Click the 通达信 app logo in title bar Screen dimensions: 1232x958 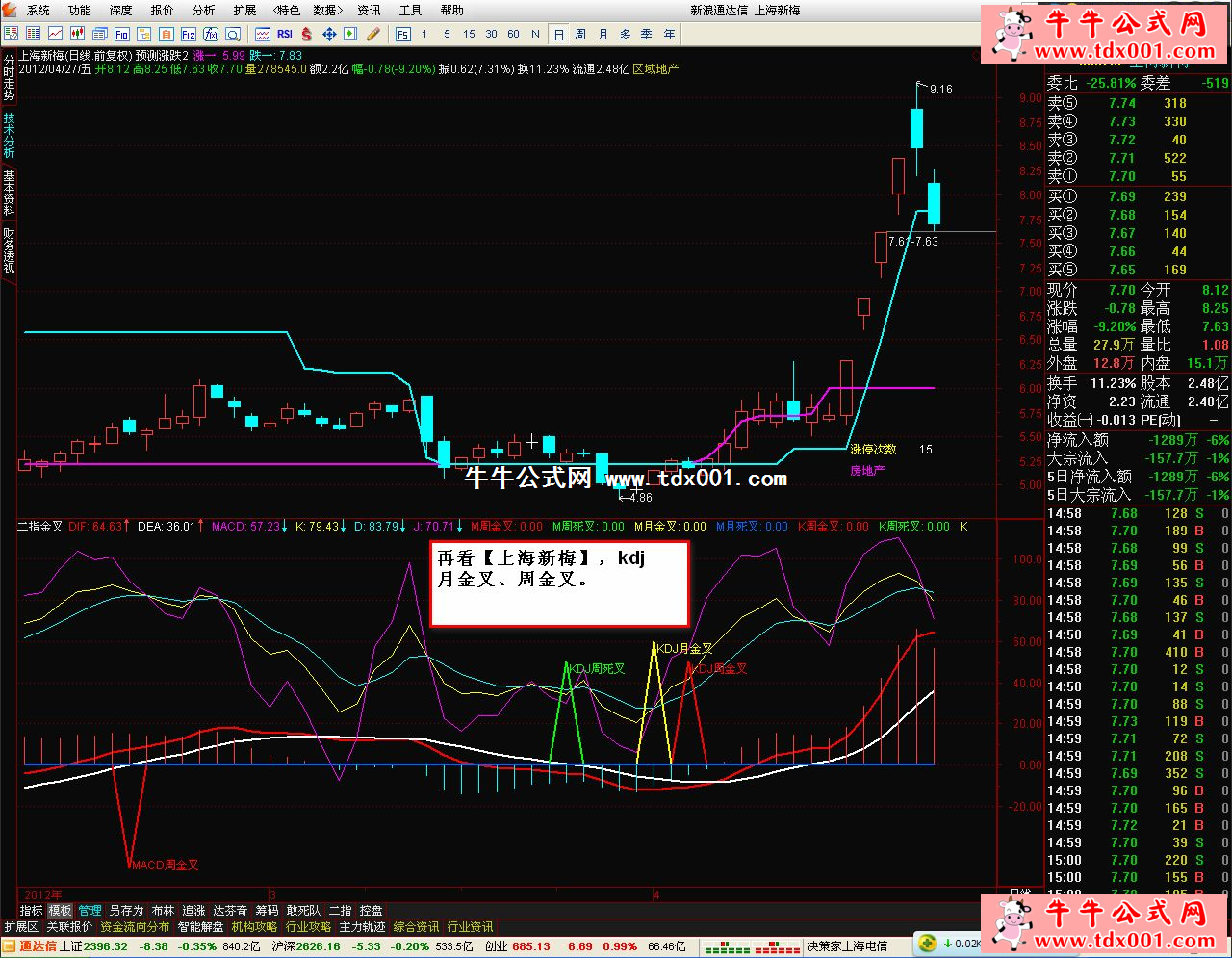click(9, 10)
